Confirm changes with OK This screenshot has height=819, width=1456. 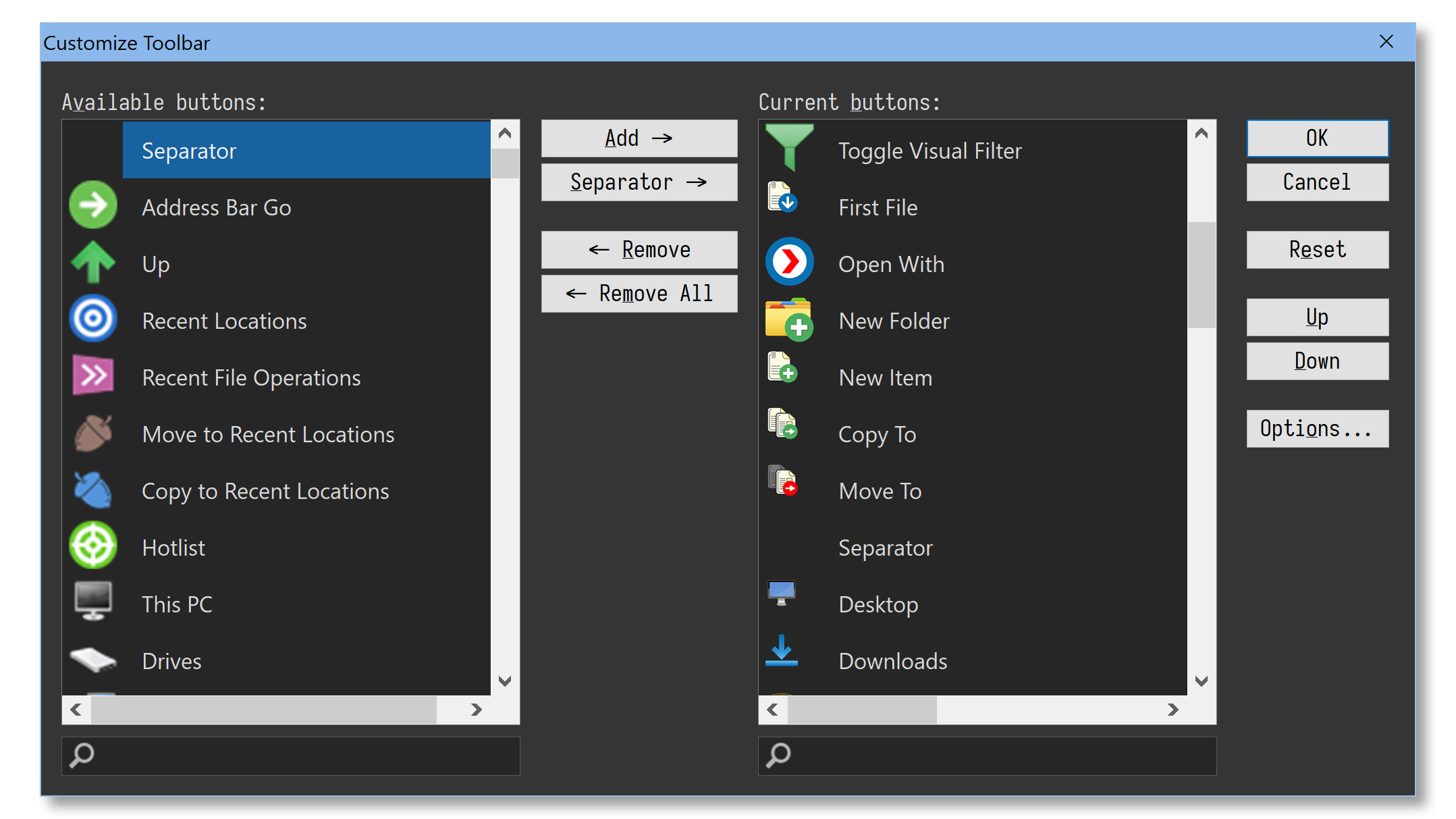point(1316,138)
